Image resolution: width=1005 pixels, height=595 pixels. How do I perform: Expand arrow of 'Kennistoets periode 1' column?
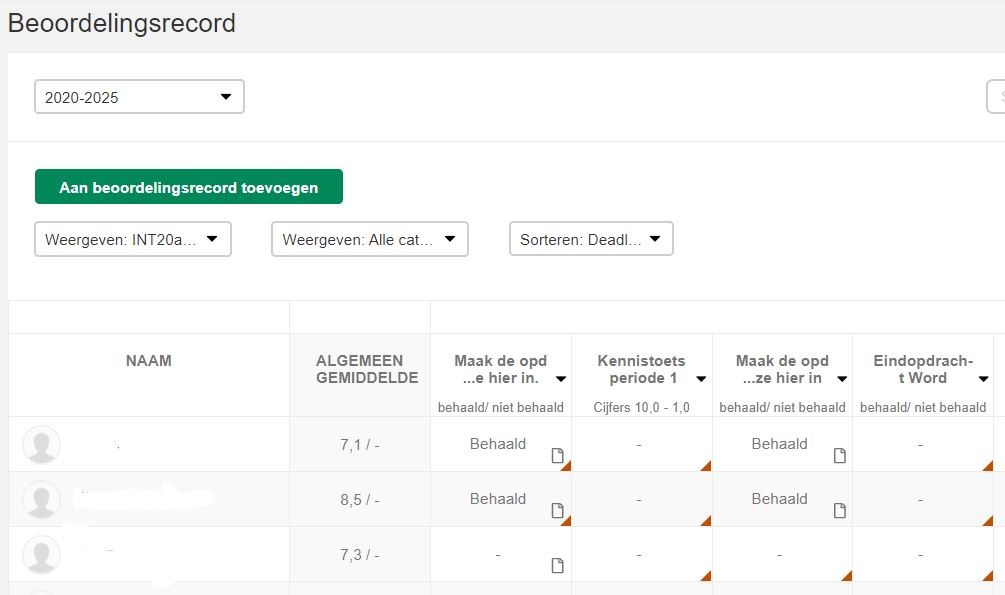701,379
